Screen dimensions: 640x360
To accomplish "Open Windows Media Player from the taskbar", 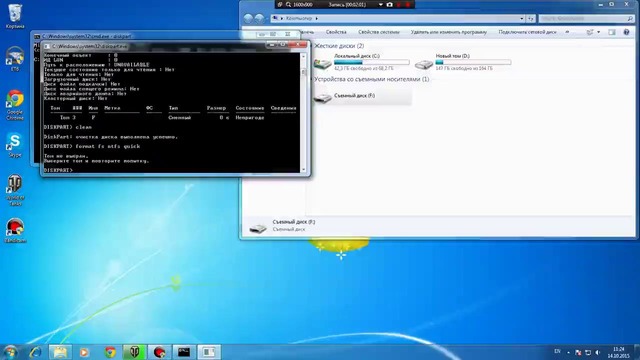I will coord(84,352).
